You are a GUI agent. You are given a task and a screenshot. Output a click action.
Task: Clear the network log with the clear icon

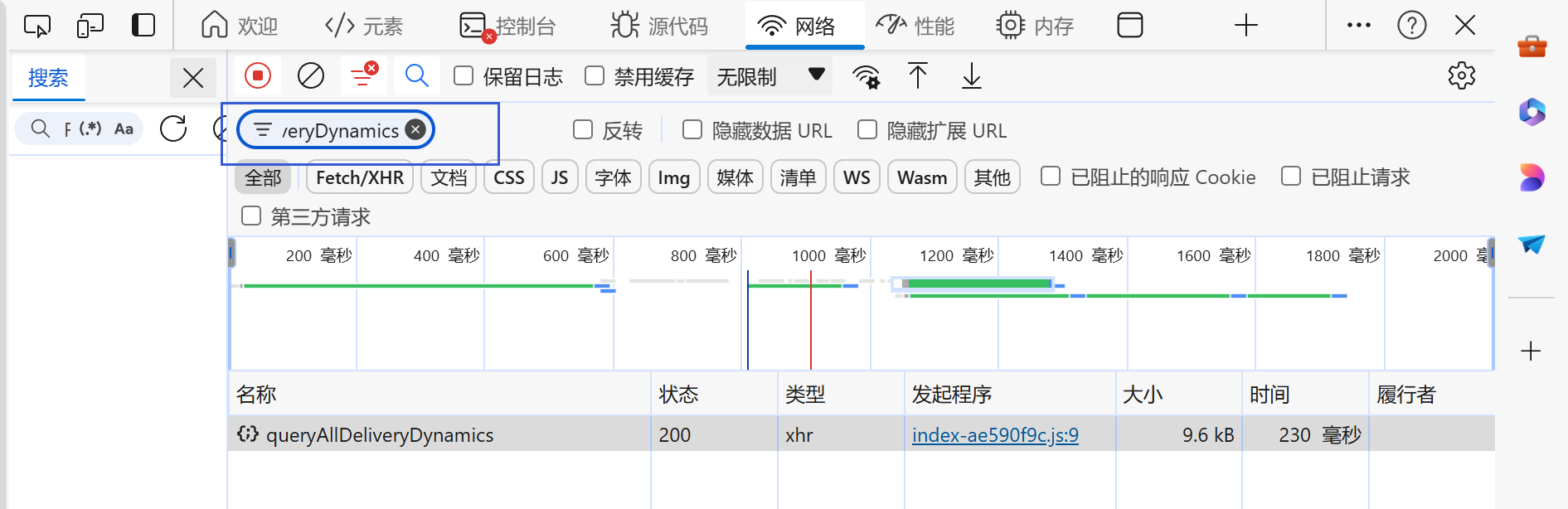[x=311, y=76]
